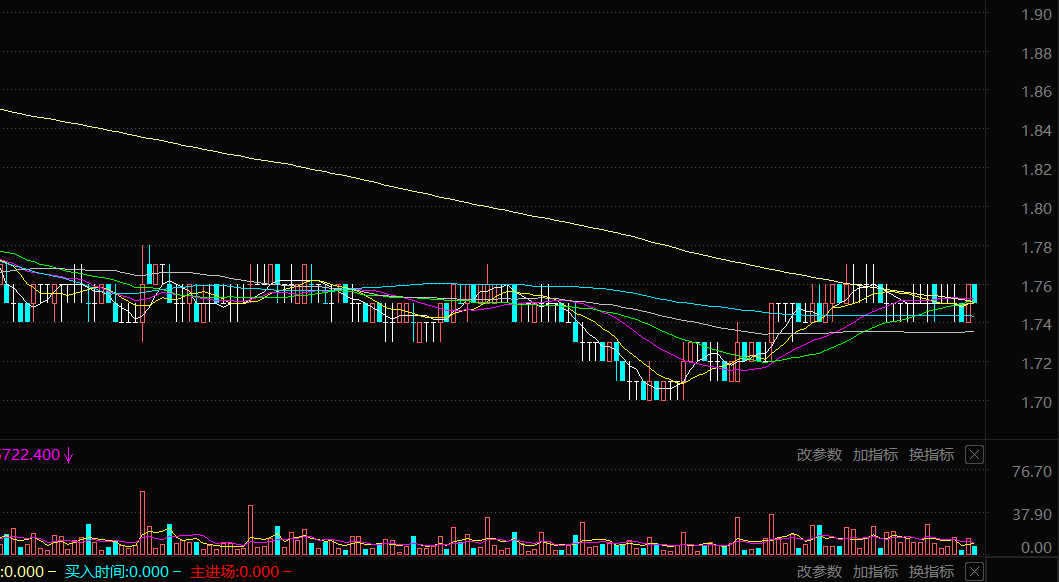The image size is (1059, 582).
Task: Click the tallest red volume bar
Action: (143, 522)
